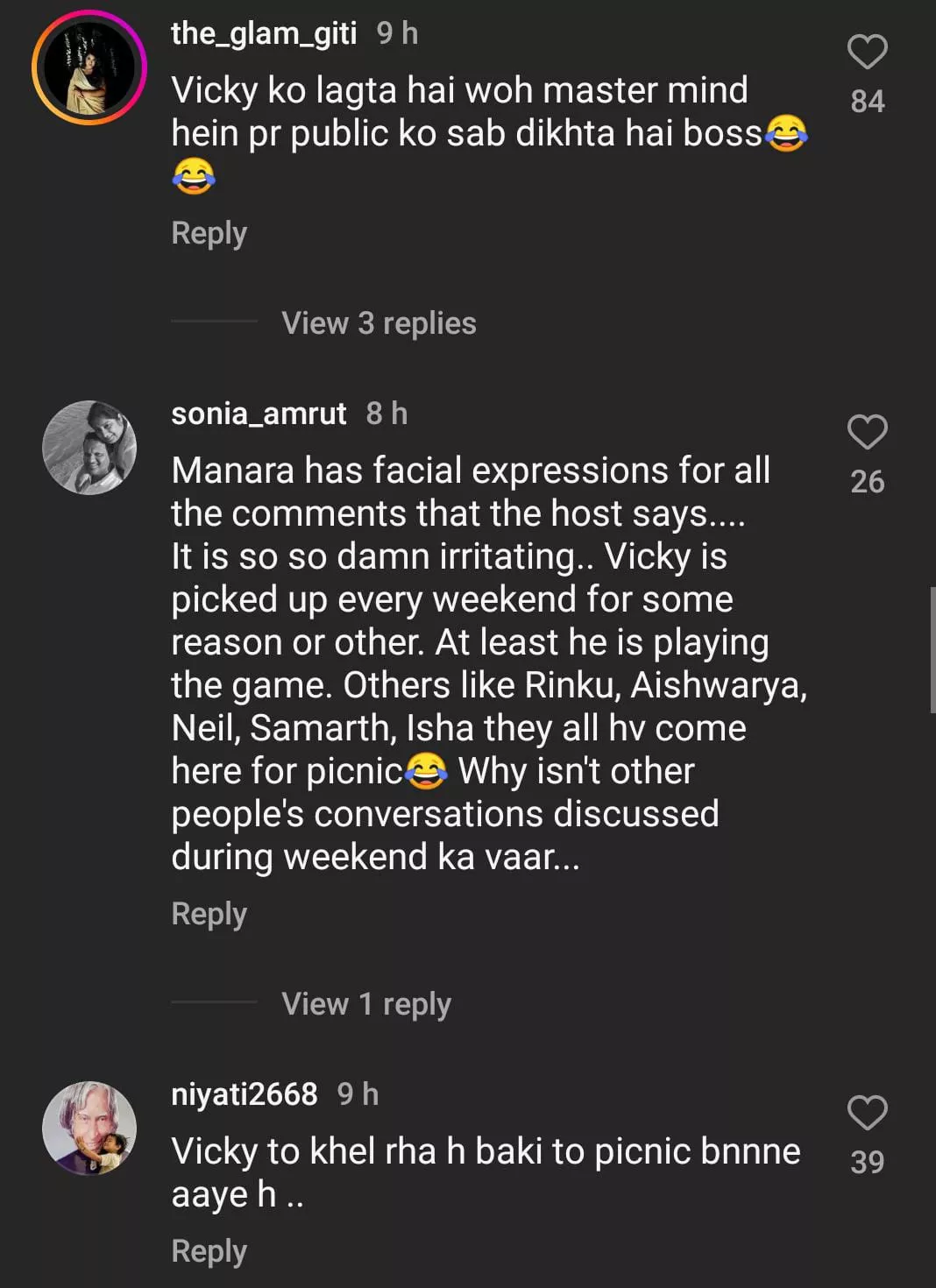Viewport: 936px width, 1288px height.
Task: Click the comments scrollbar handle
Action: point(932,650)
